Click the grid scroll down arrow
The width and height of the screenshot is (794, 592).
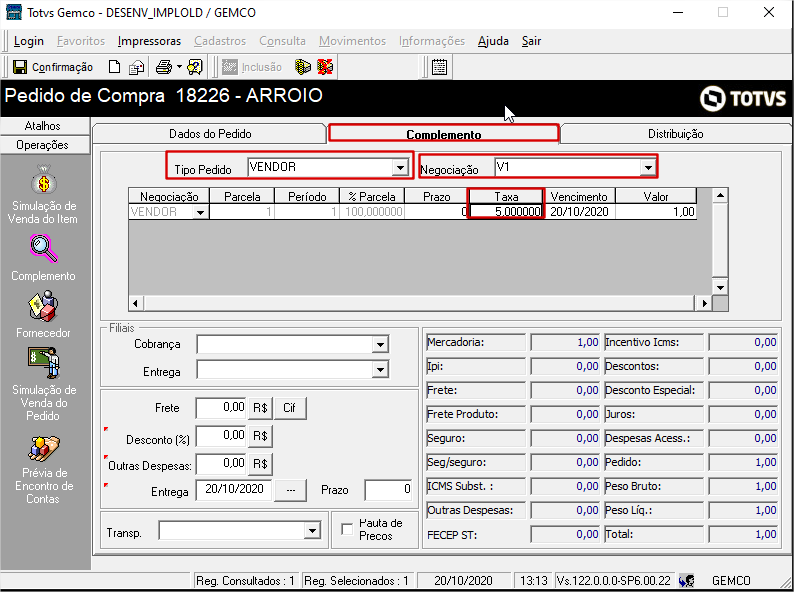tap(720, 287)
